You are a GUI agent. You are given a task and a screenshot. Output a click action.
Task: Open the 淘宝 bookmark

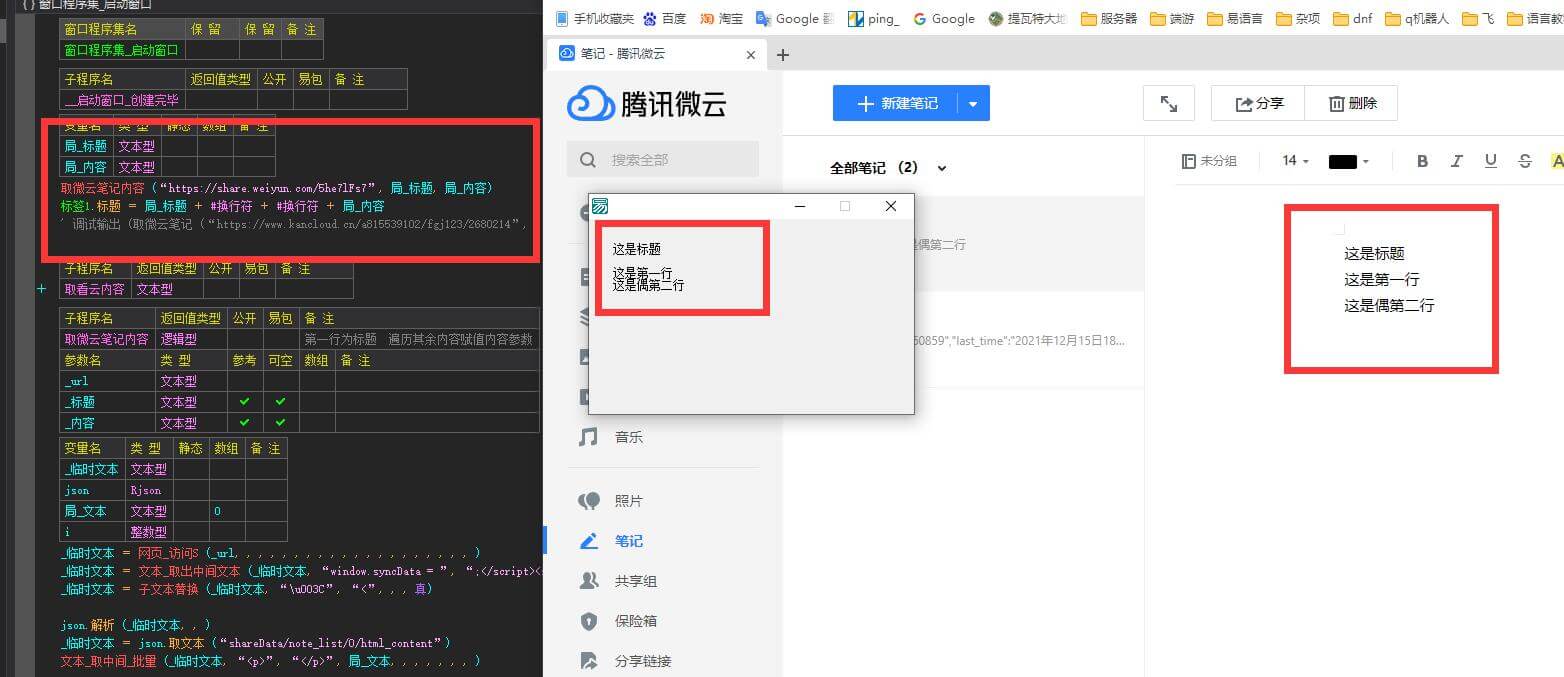point(721,18)
